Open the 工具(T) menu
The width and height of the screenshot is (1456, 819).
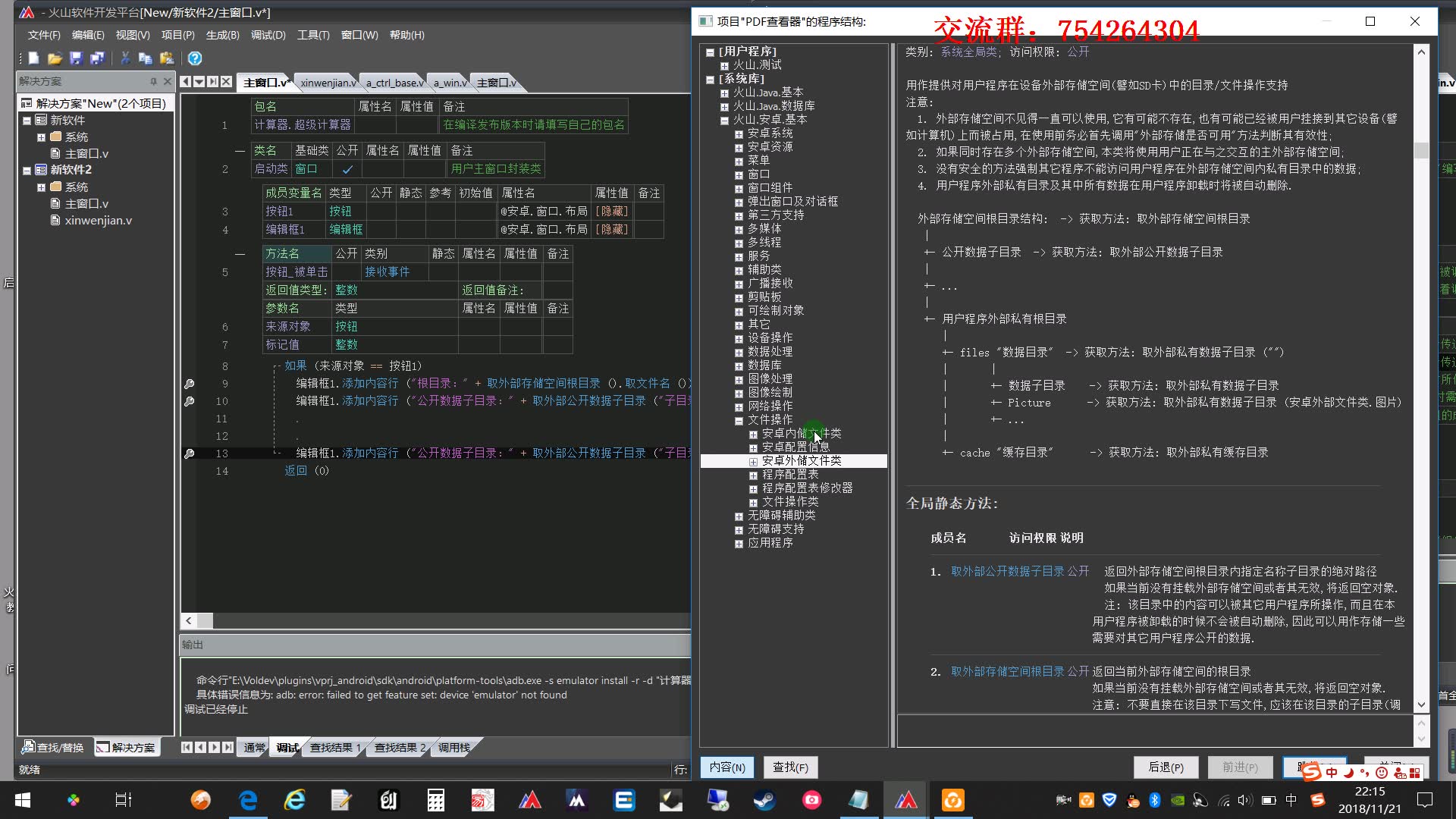coord(313,35)
